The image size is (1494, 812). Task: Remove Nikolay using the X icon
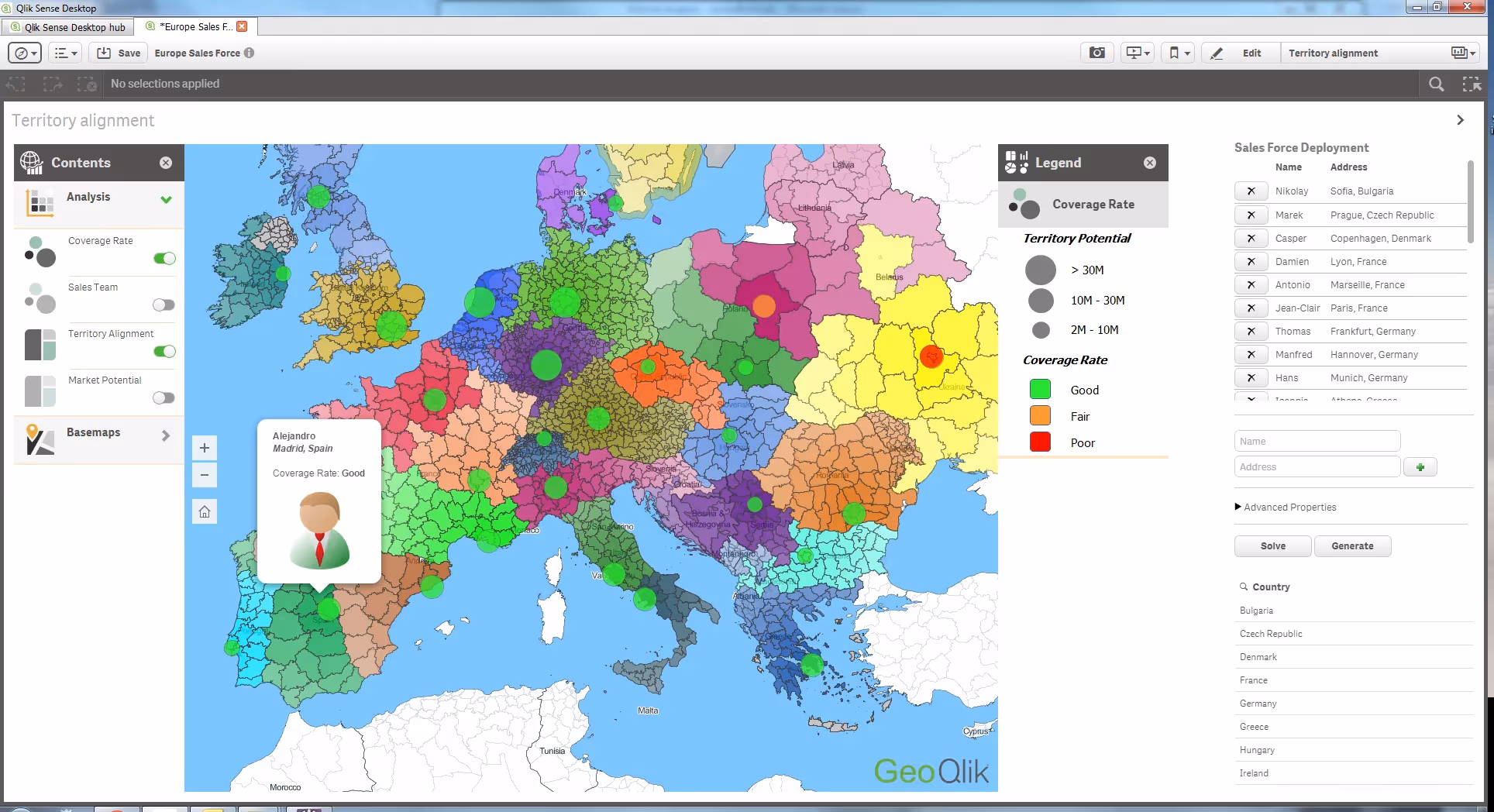click(1251, 191)
